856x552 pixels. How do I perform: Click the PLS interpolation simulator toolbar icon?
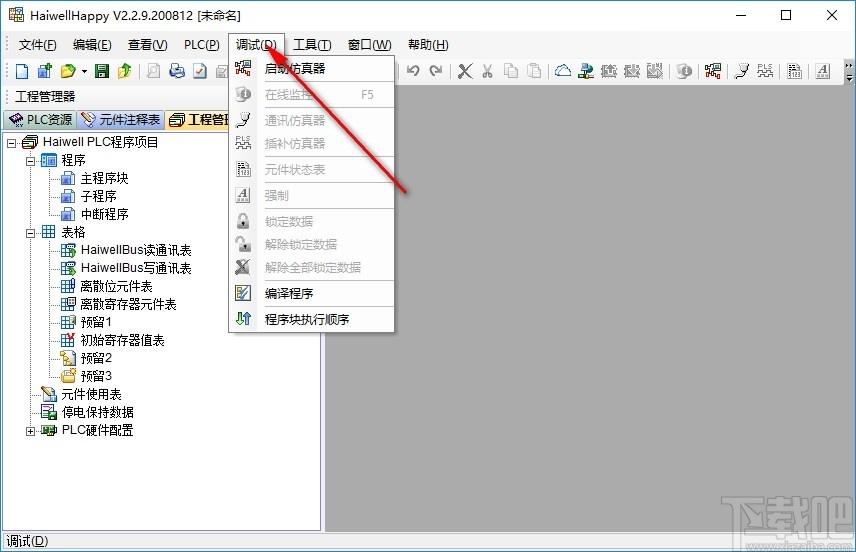pyautogui.click(x=765, y=71)
